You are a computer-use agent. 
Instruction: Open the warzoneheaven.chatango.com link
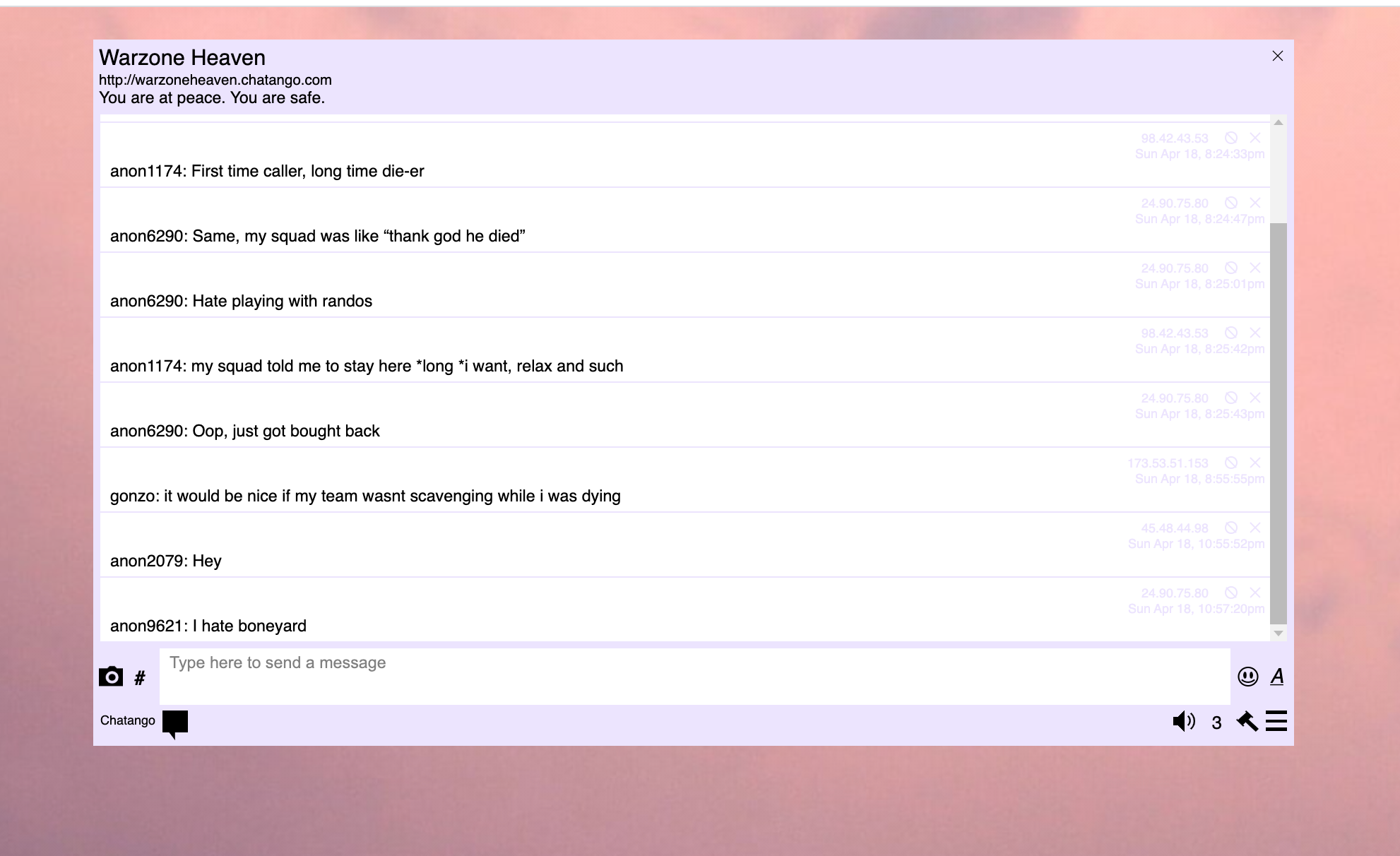pos(215,80)
